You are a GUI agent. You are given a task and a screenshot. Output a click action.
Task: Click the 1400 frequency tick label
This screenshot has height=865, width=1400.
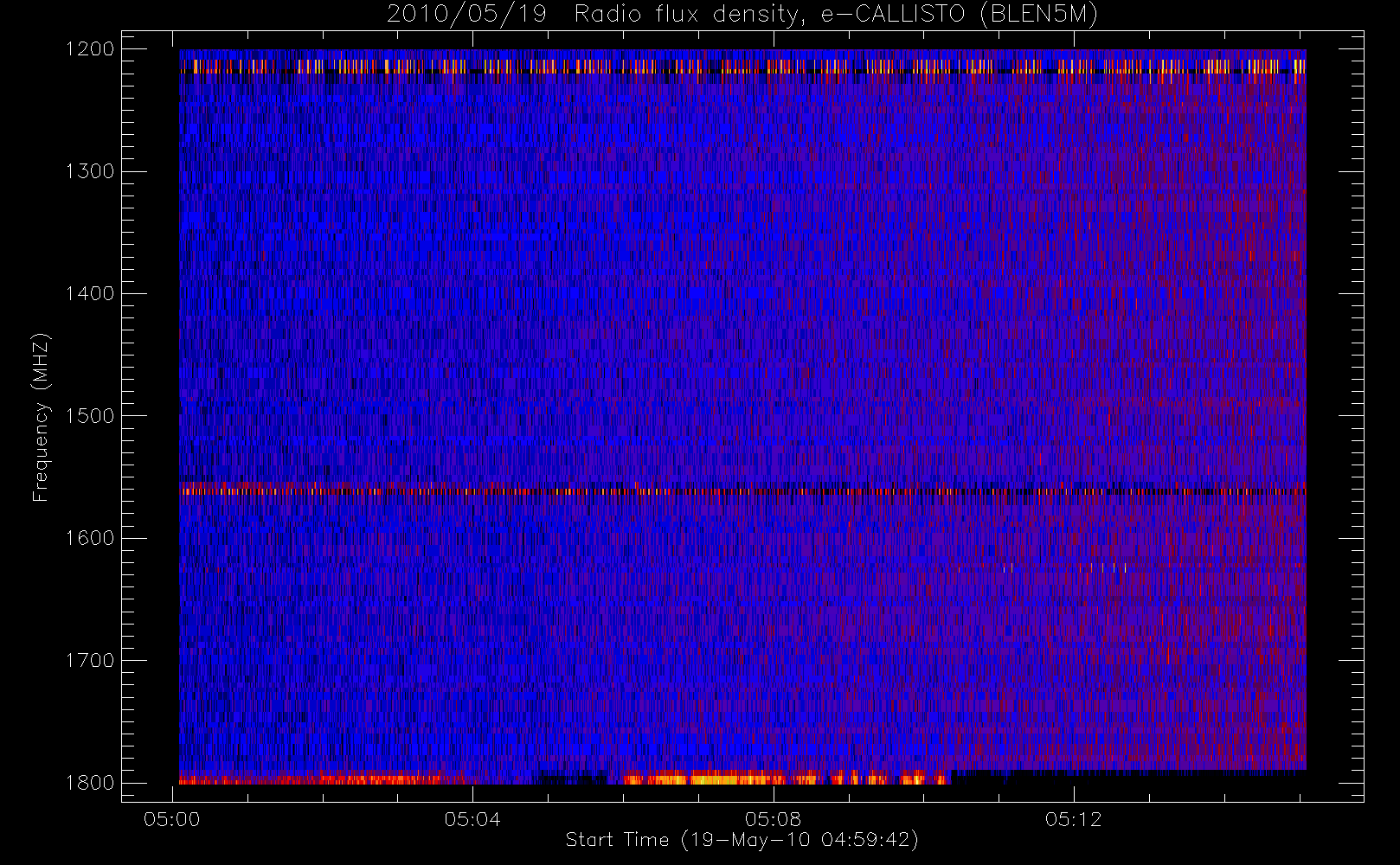point(90,293)
